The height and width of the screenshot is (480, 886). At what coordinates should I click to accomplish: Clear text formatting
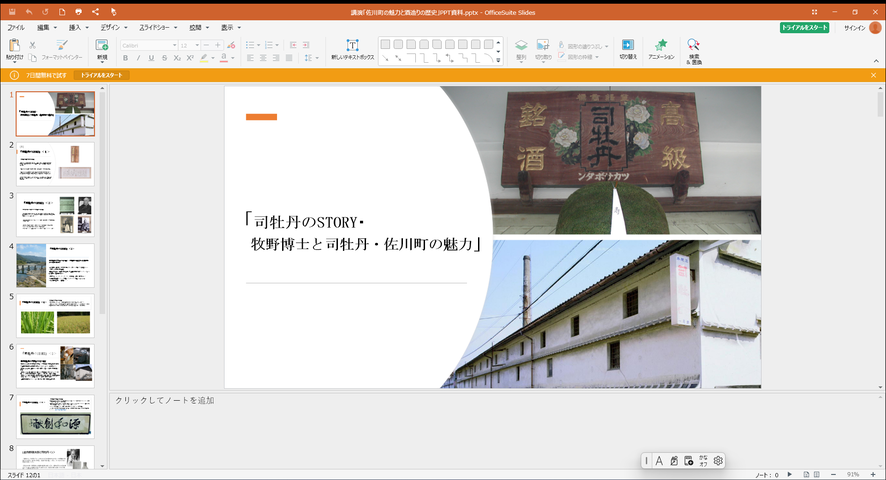point(231,45)
